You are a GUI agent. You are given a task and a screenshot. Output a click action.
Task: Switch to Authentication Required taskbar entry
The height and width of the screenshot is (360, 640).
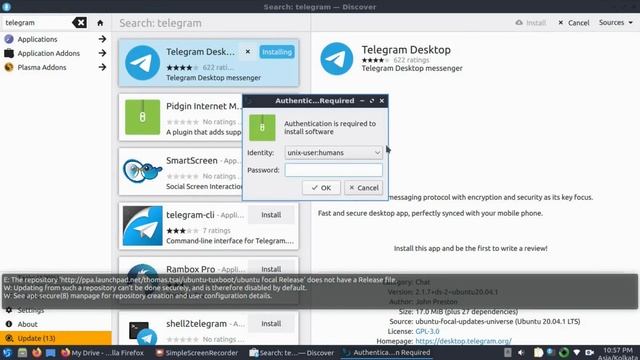click(x=386, y=353)
